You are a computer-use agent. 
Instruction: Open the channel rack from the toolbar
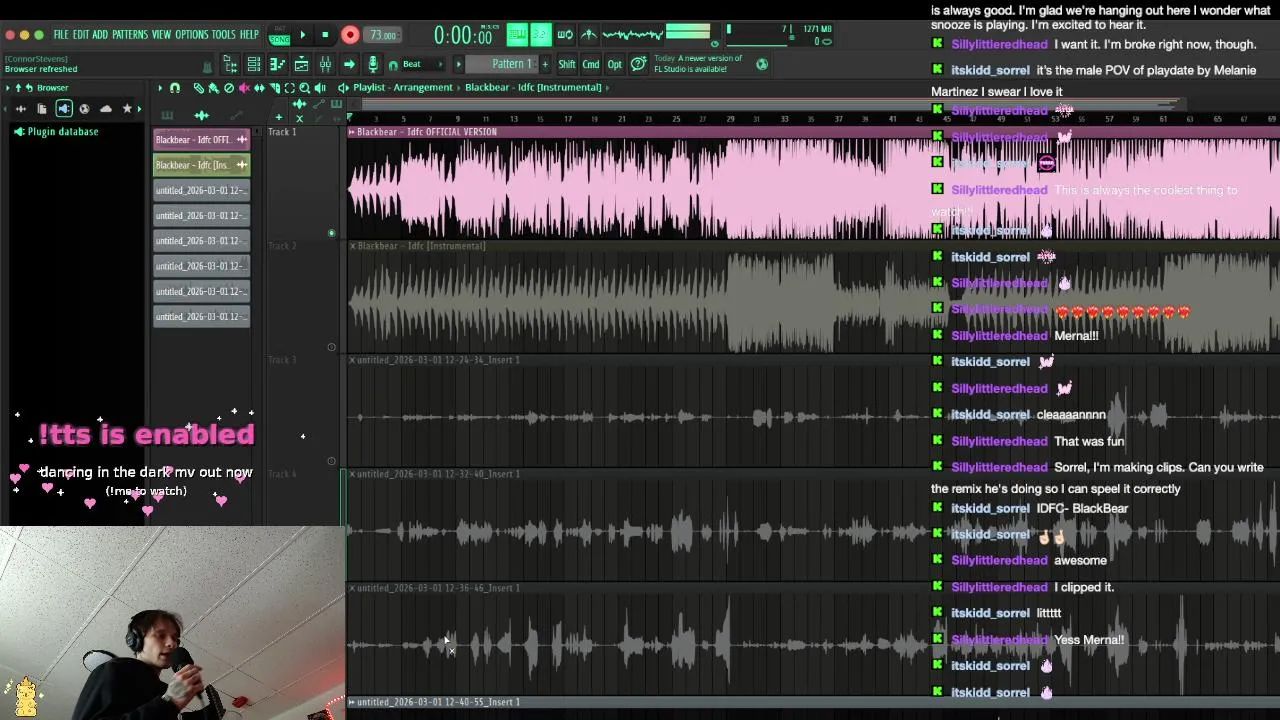coord(253,64)
